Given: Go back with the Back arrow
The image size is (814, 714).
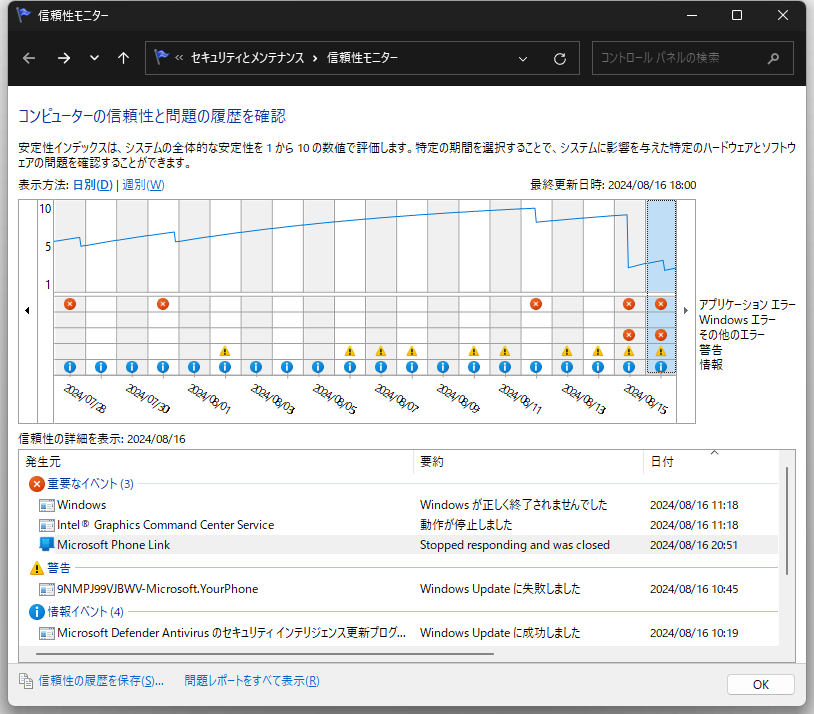Looking at the screenshot, I should tap(29, 58).
